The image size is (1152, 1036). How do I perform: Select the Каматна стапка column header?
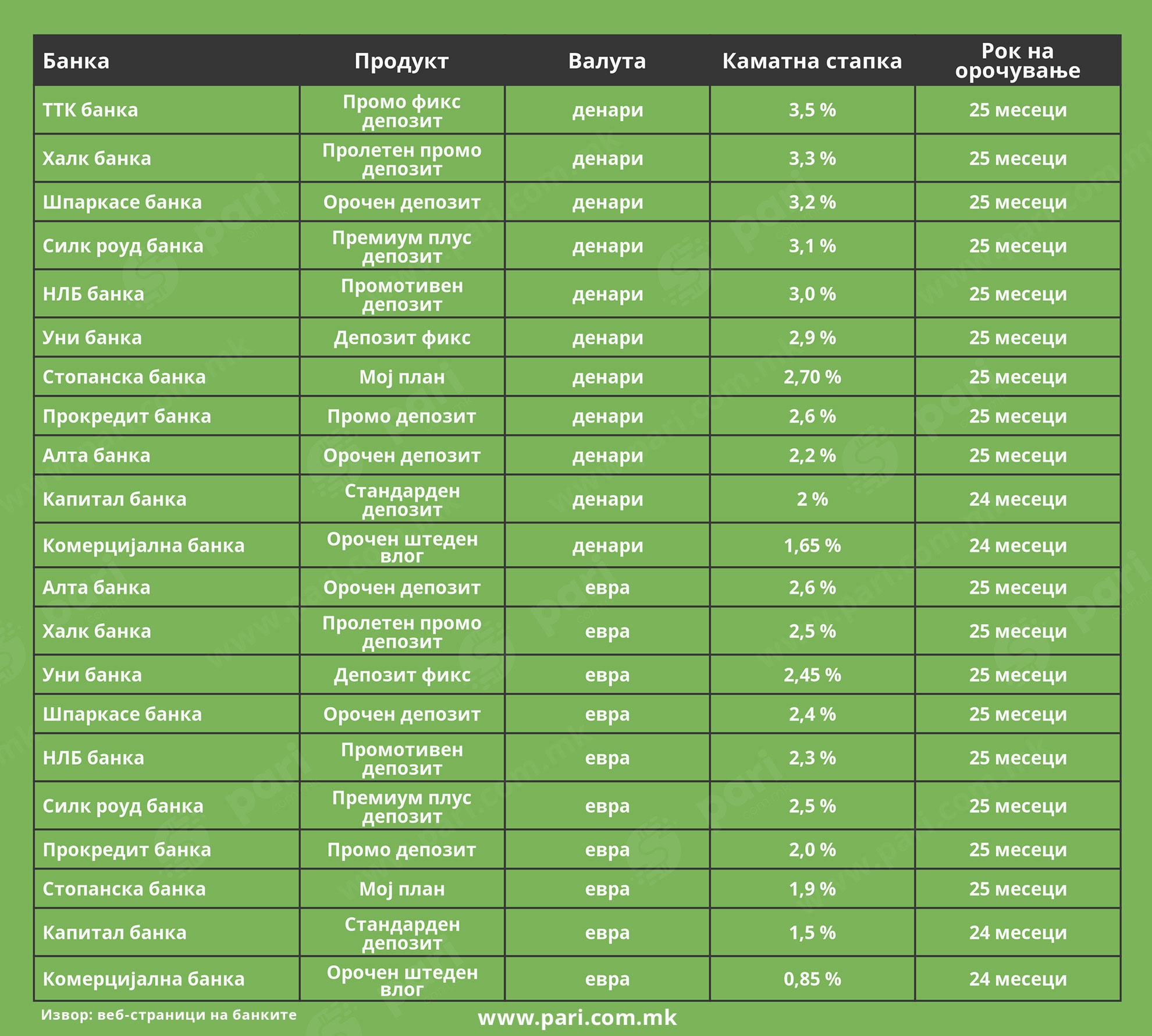812,61
